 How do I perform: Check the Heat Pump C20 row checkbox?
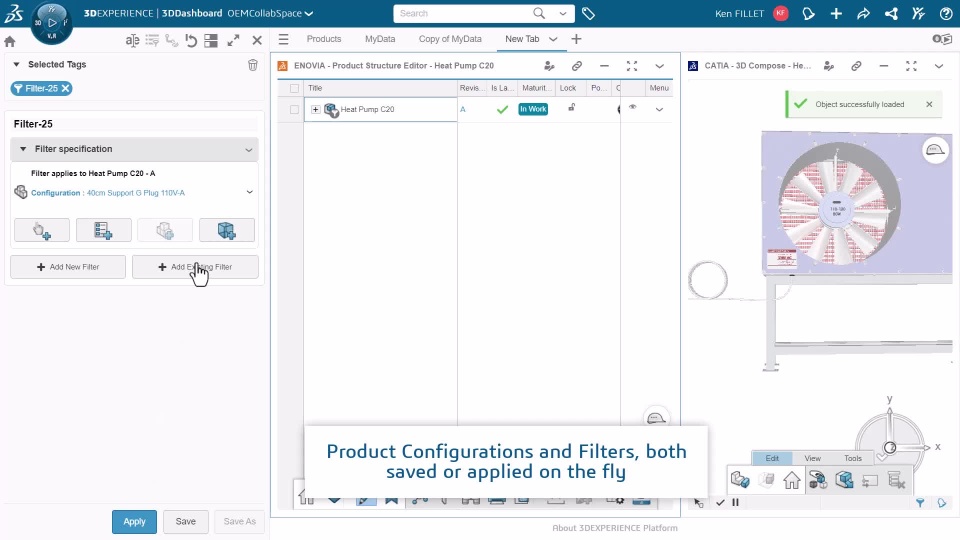[294, 110]
